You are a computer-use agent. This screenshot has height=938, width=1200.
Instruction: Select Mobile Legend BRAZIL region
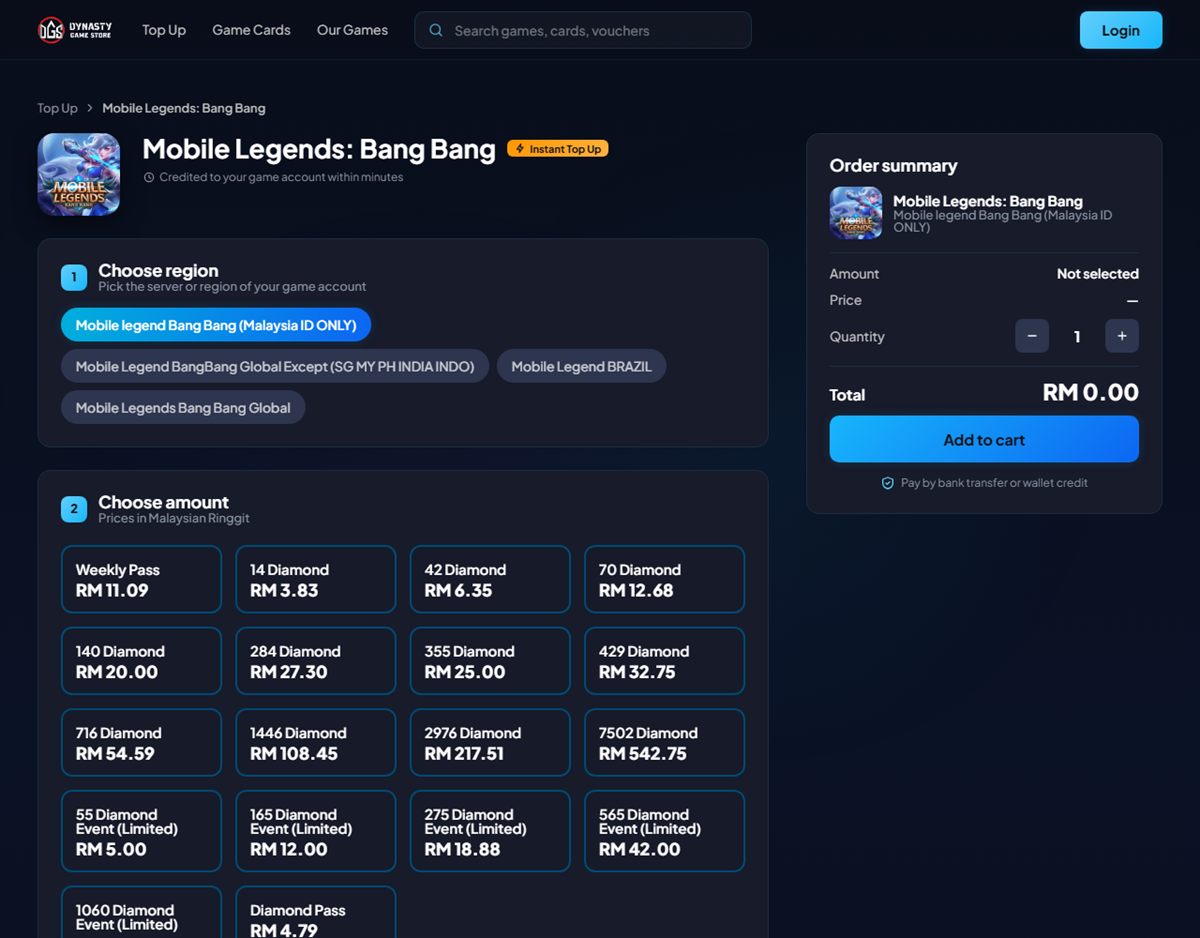581,366
